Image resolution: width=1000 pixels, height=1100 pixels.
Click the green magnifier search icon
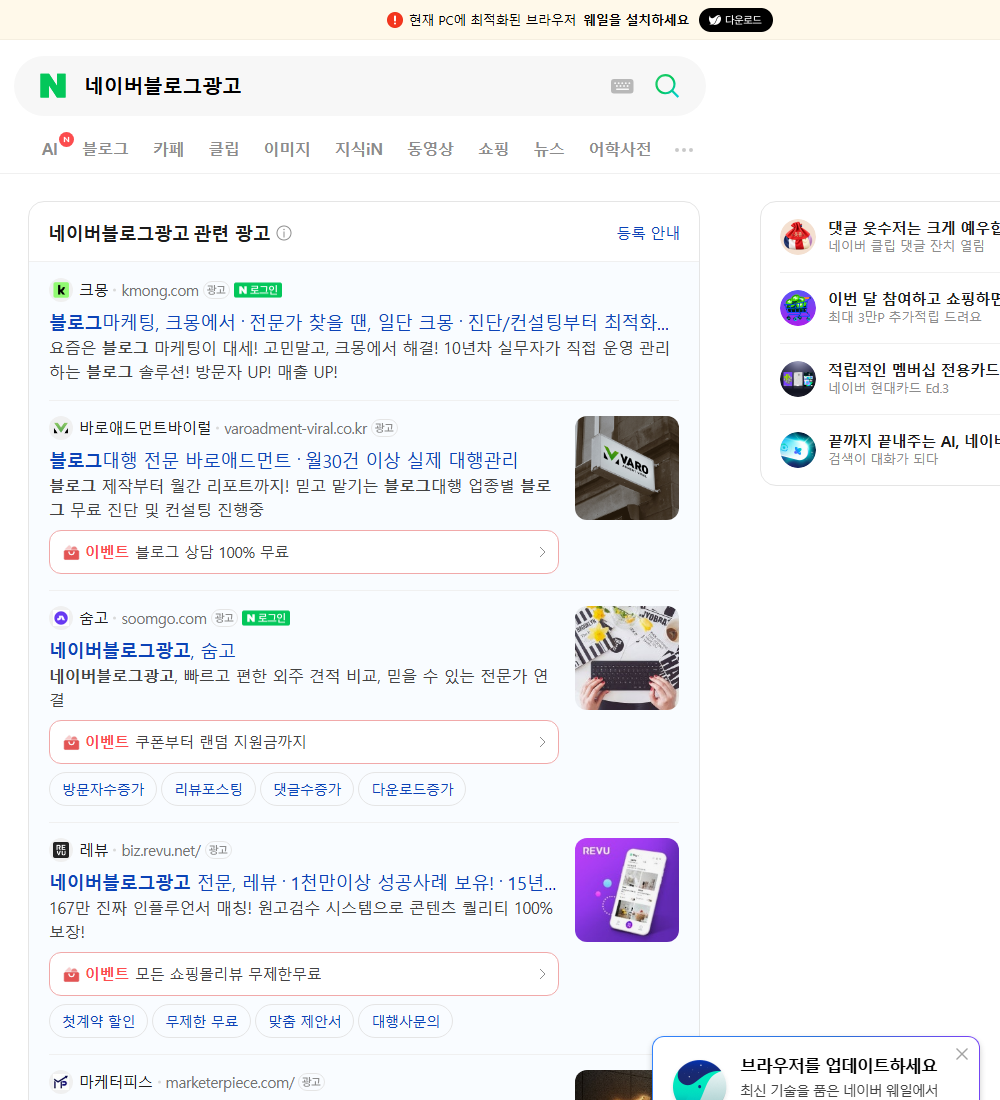click(x=667, y=86)
